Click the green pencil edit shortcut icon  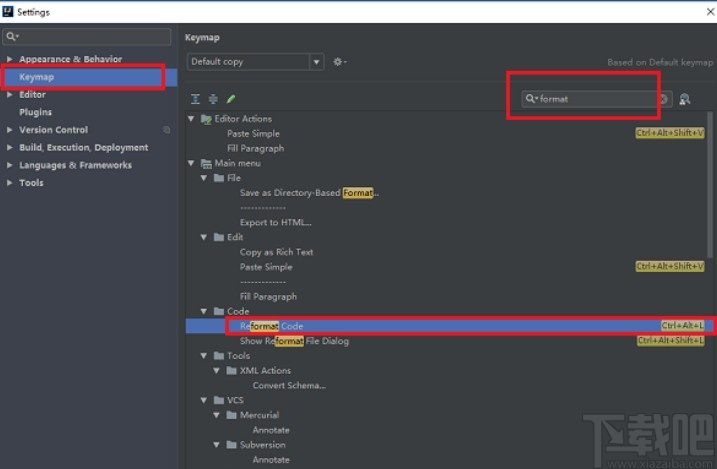coord(231,99)
